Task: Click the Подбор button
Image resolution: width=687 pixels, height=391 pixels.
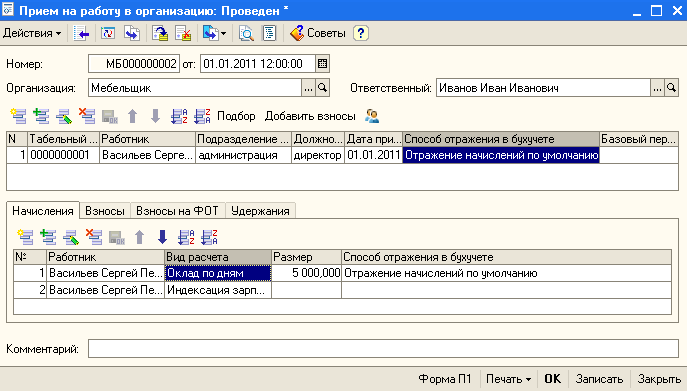Action: (x=236, y=116)
